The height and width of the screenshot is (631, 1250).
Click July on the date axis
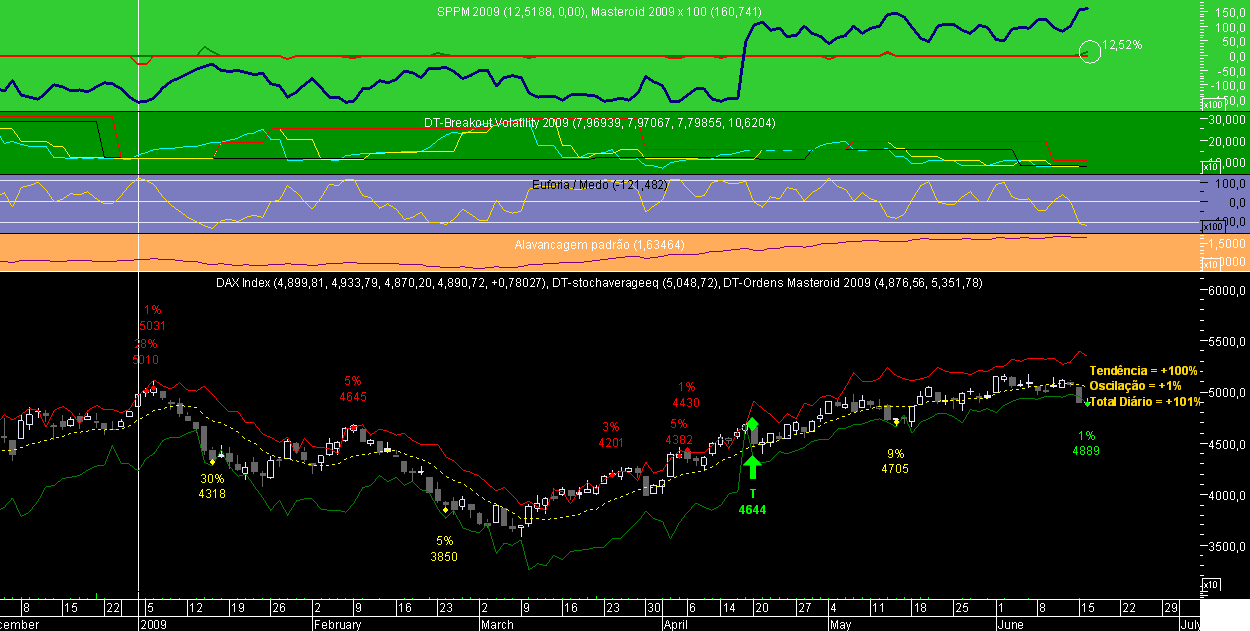tap(1191, 624)
